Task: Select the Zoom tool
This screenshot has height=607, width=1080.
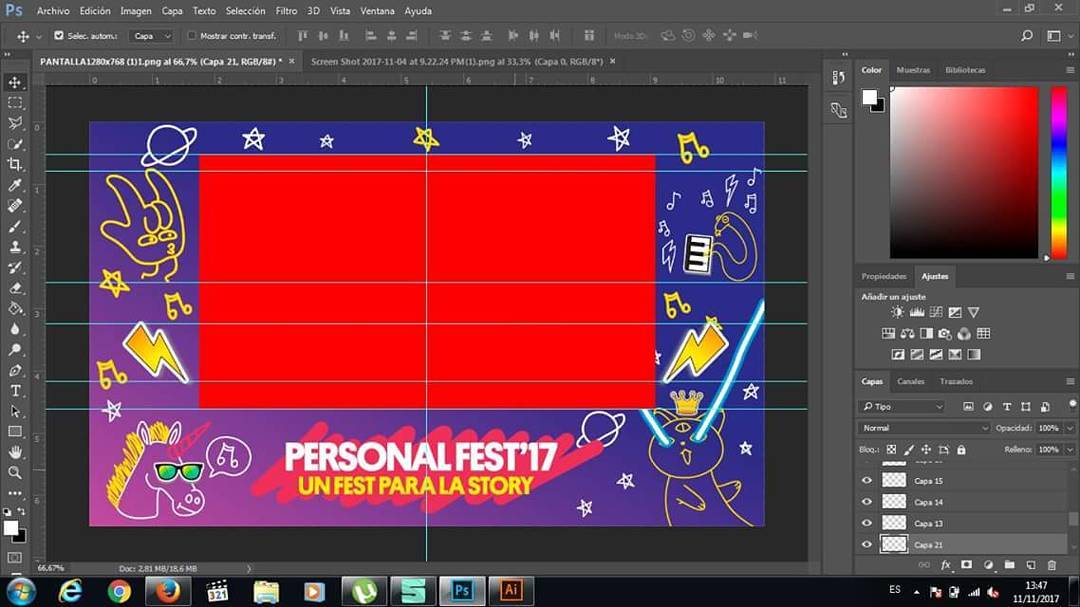Action: (14, 473)
